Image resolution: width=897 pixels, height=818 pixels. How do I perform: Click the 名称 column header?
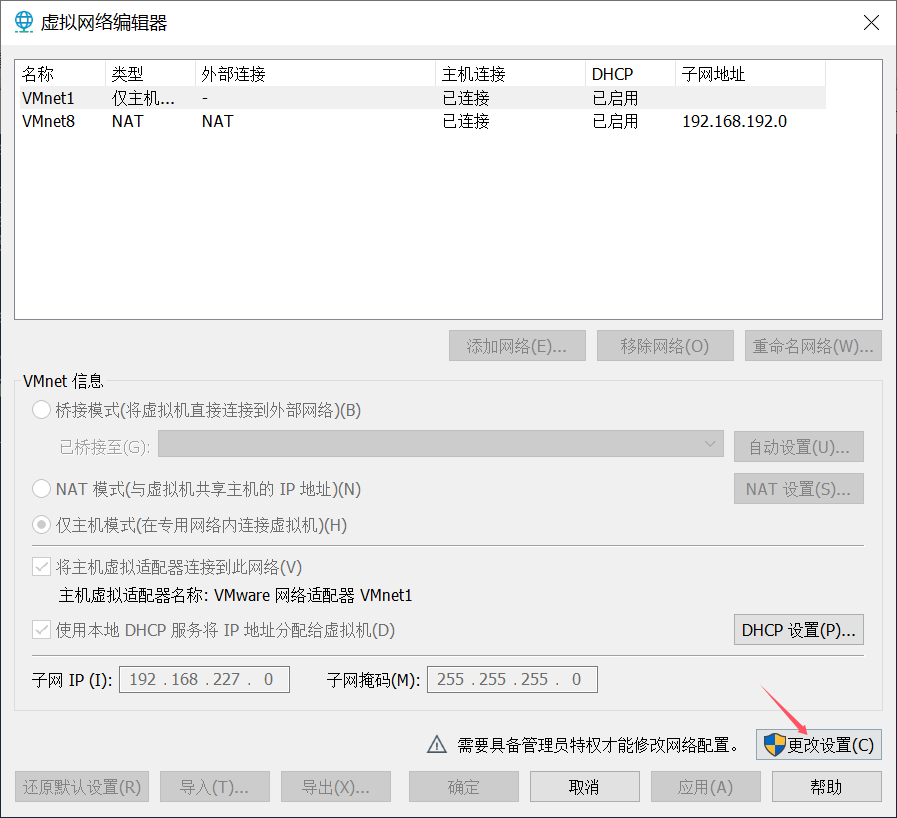coord(61,74)
